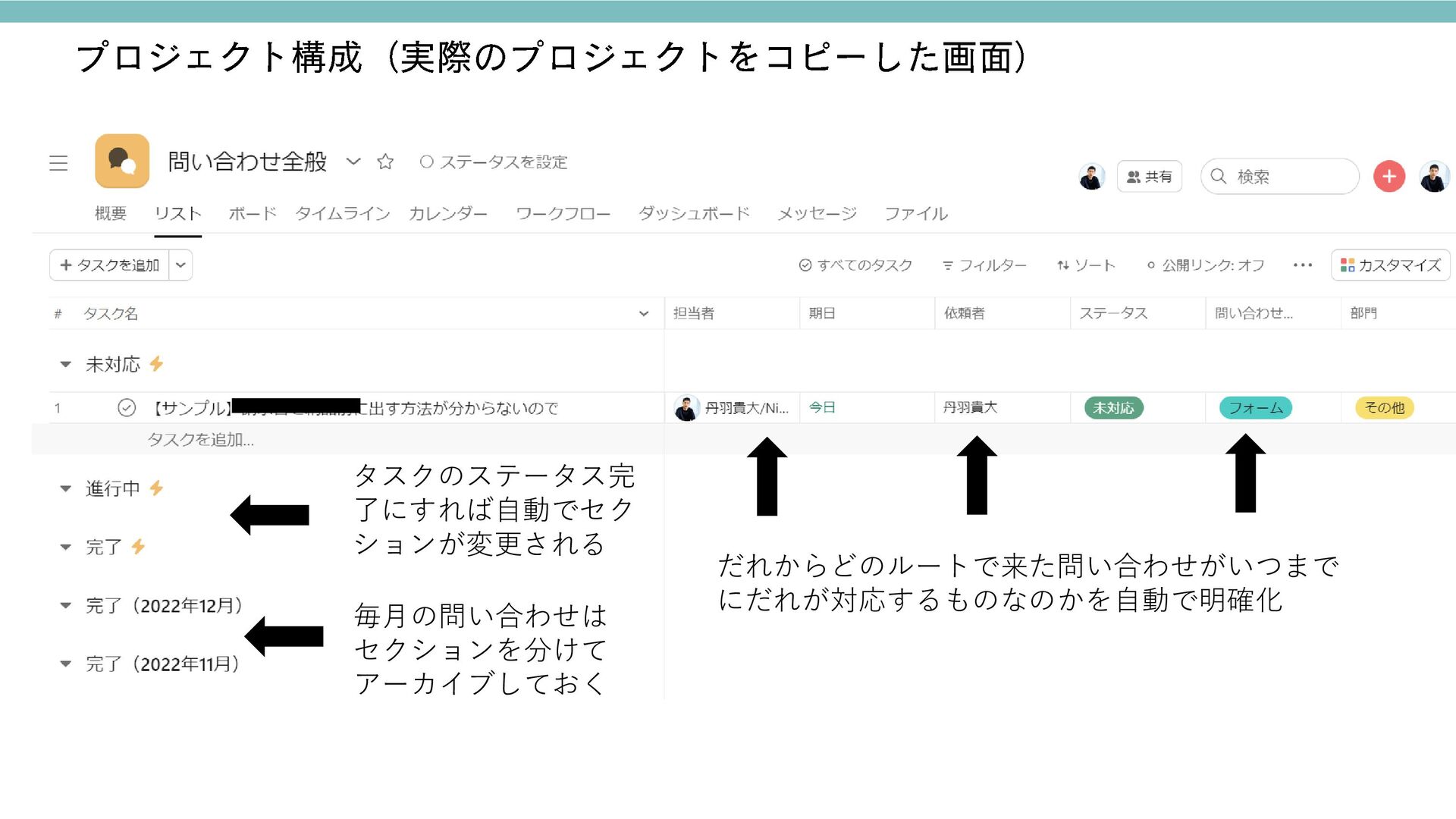Screen dimensions: 1456x819
Task: Open dropdown arrow beside タスクを追加 button
Action: click(x=180, y=265)
